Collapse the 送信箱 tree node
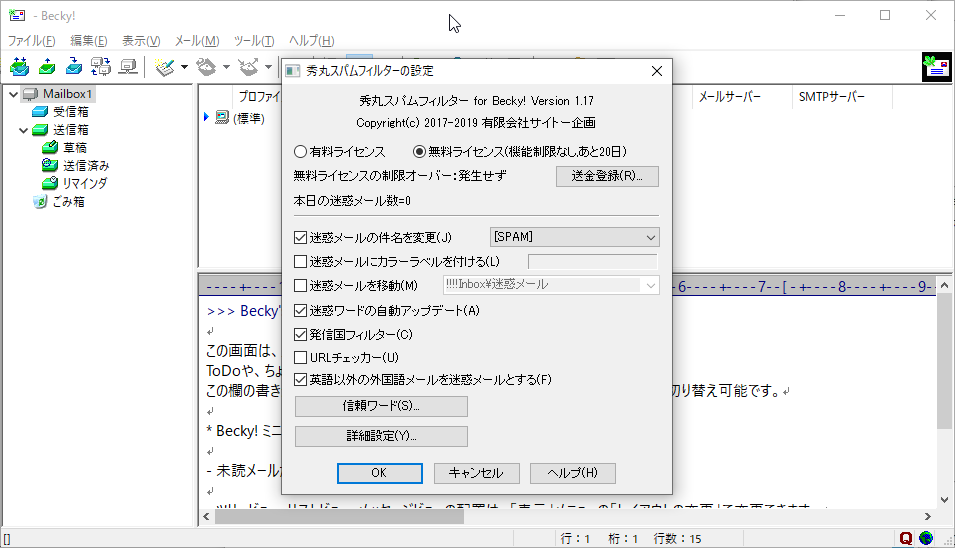955x548 pixels. point(23,130)
